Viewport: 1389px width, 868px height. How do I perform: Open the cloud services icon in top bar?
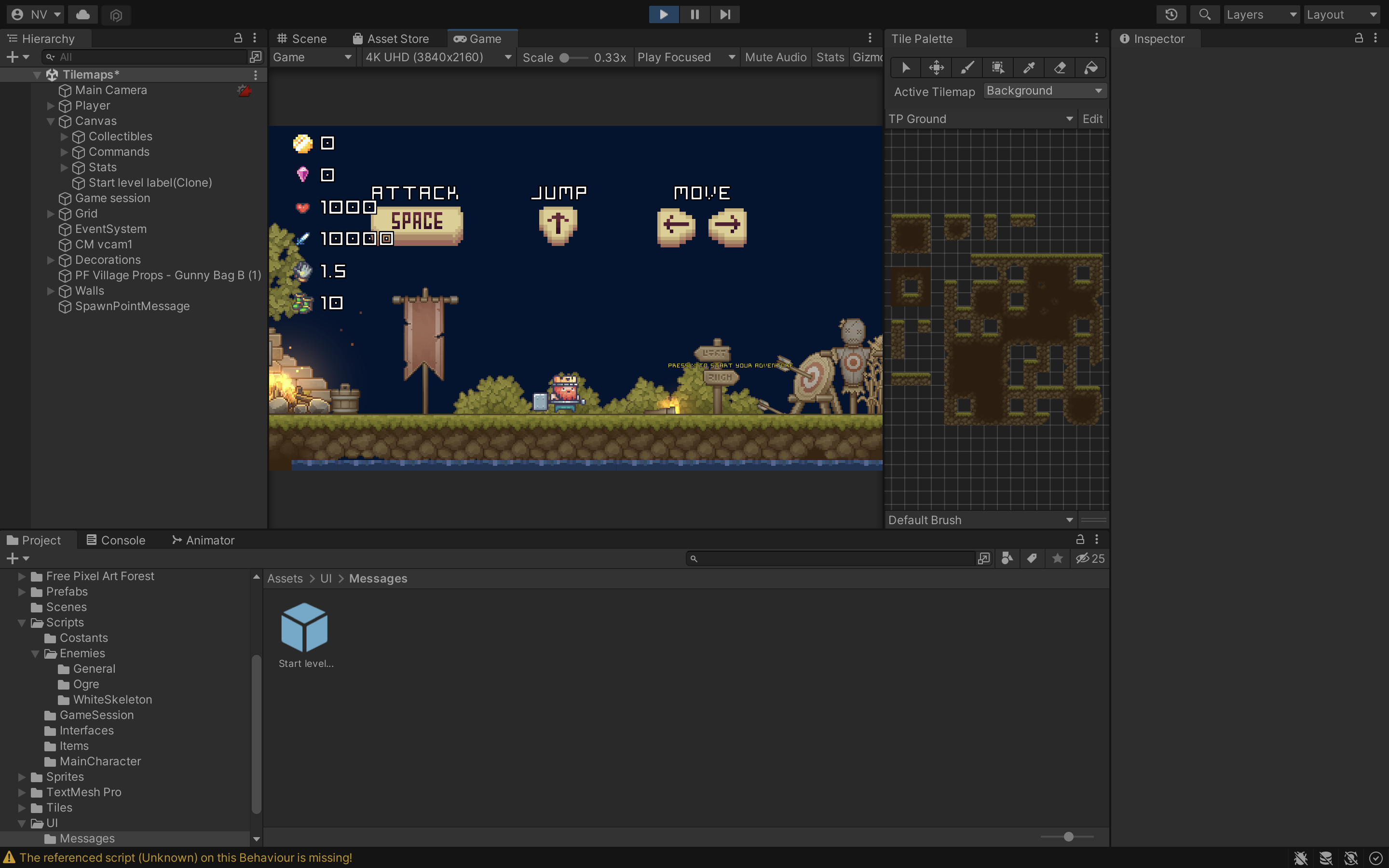click(x=82, y=14)
